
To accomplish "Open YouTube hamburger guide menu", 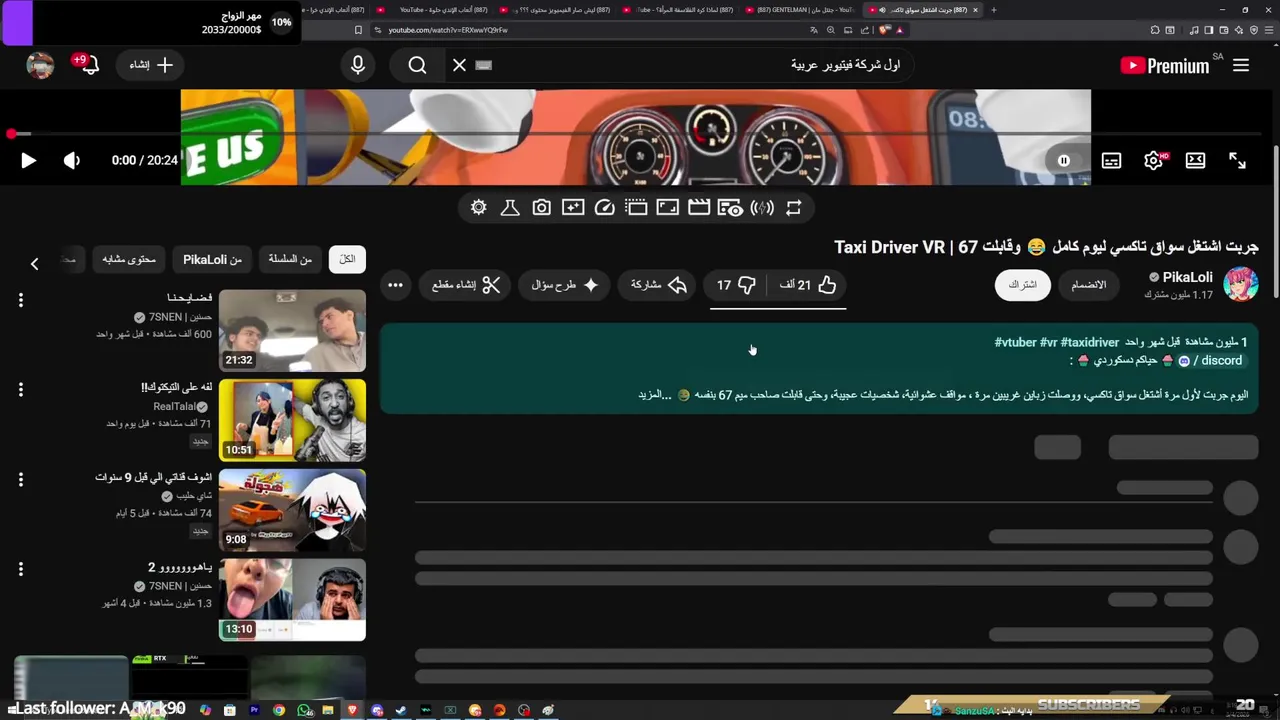I will click(x=1241, y=65).
